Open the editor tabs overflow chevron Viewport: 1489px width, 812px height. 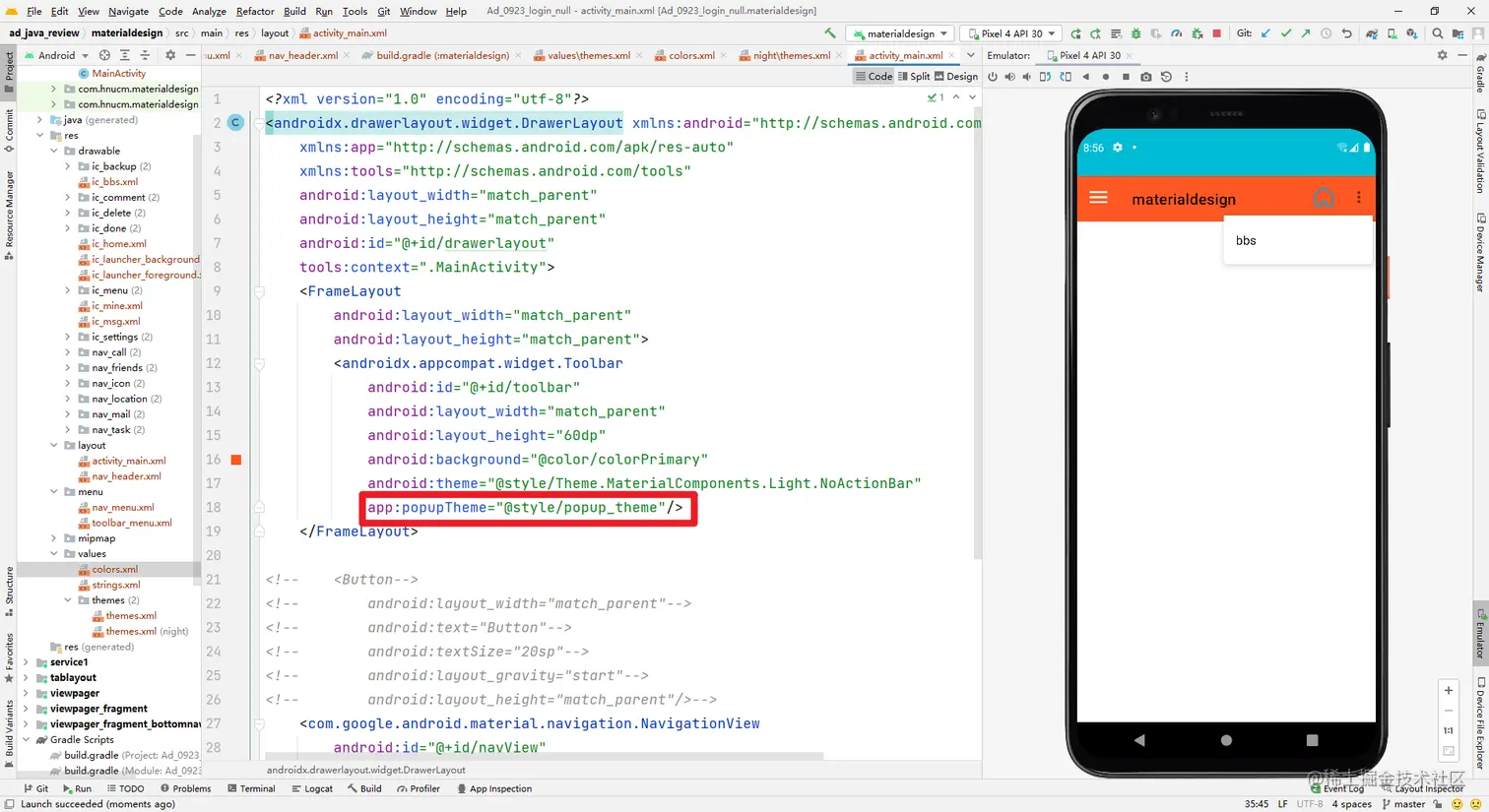pos(970,55)
